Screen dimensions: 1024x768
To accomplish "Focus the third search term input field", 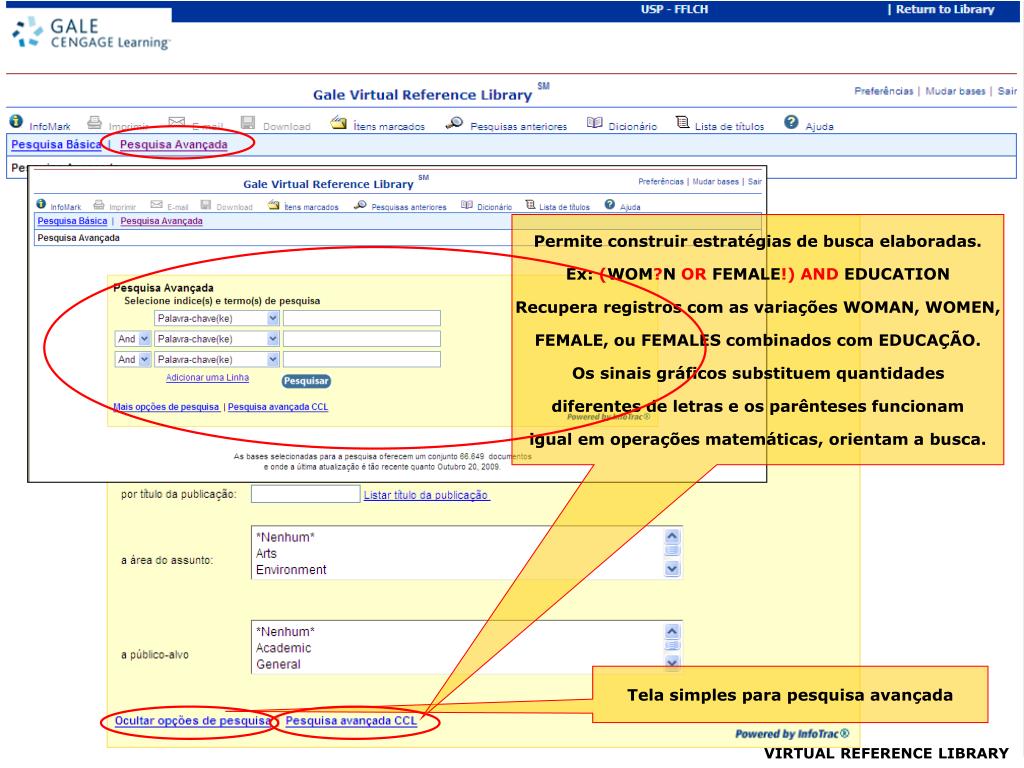I will pos(362,359).
